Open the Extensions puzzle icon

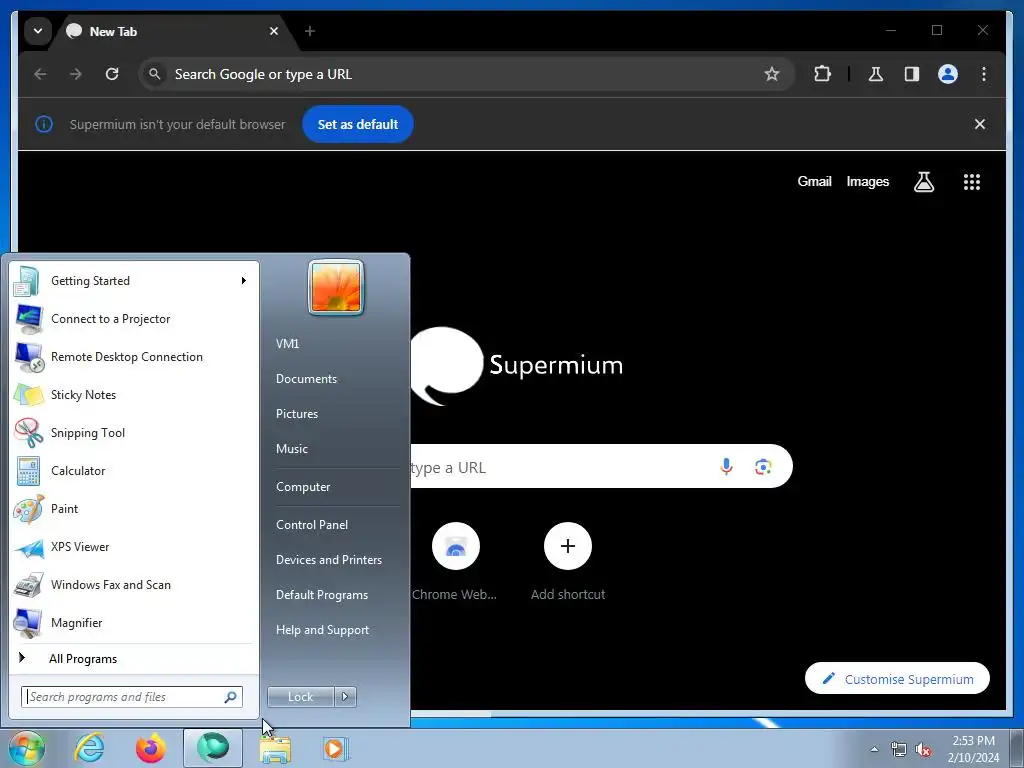coord(822,74)
